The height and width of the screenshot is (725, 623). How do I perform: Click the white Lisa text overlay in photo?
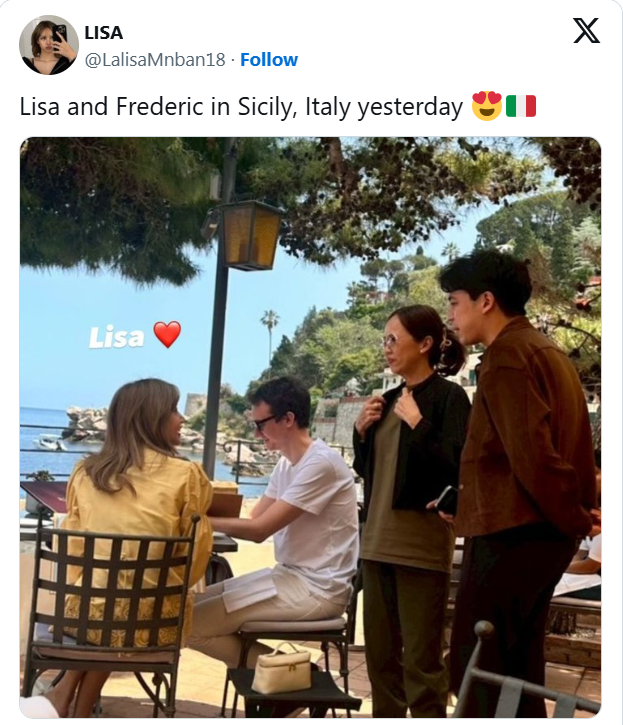point(116,338)
